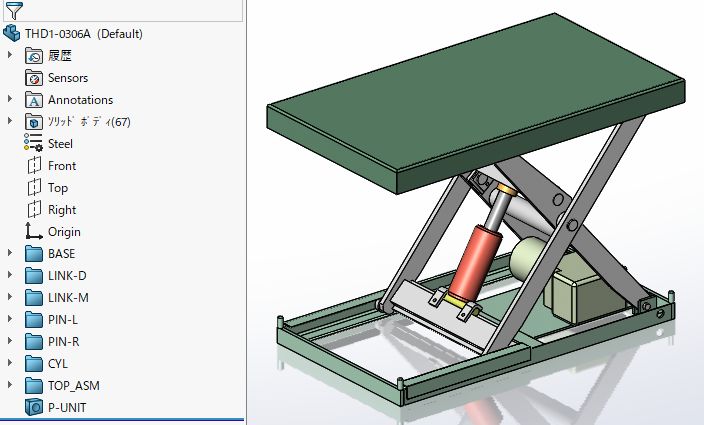704x425 pixels.
Task: Expand the Annotations node
Action: 10,99
